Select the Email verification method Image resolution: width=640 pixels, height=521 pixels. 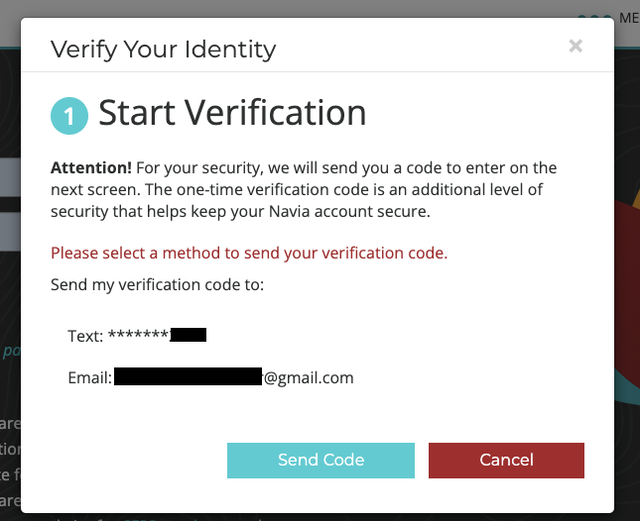(x=89, y=378)
